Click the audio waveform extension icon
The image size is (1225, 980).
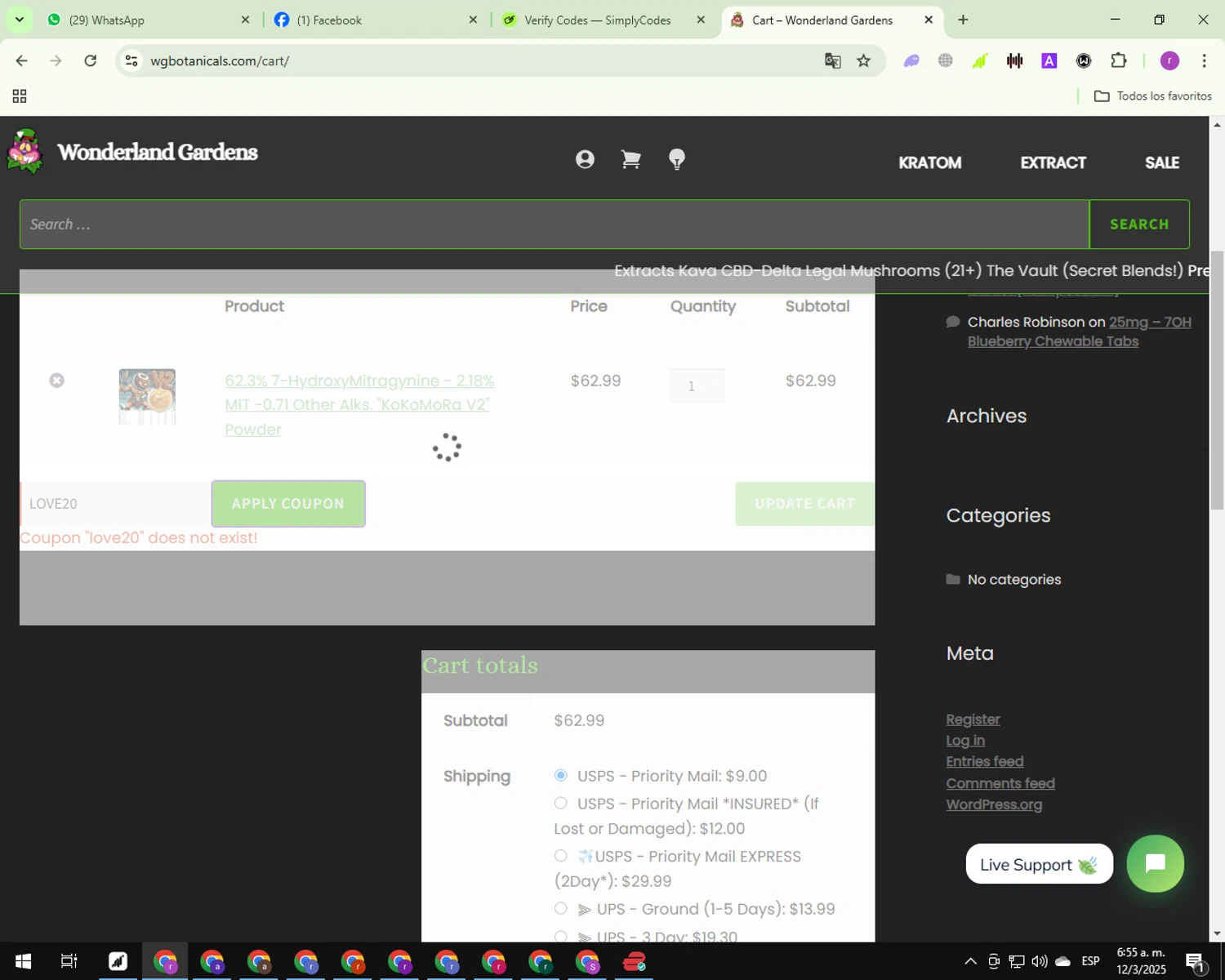click(1014, 60)
